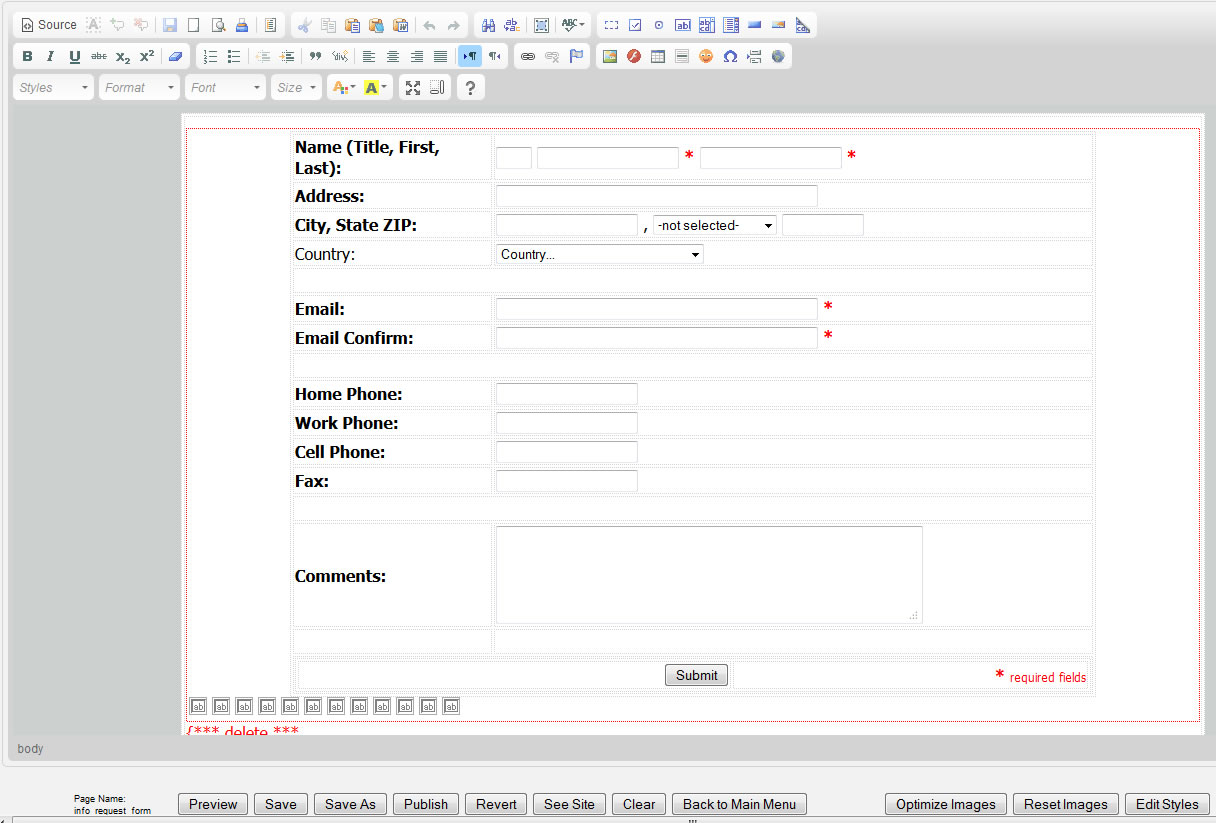
Task: Click the Publish button
Action: click(x=426, y=804)
